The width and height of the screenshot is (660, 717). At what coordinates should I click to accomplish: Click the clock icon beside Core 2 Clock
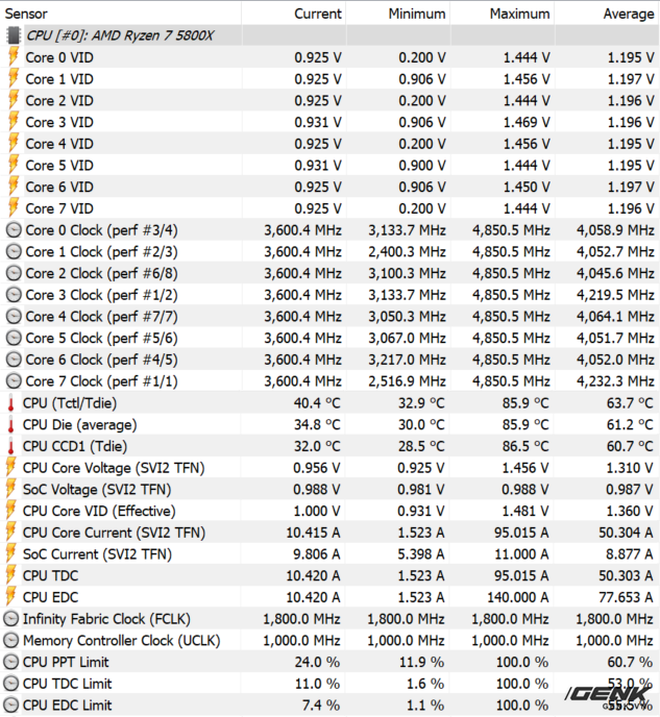[x=14, y=273]
